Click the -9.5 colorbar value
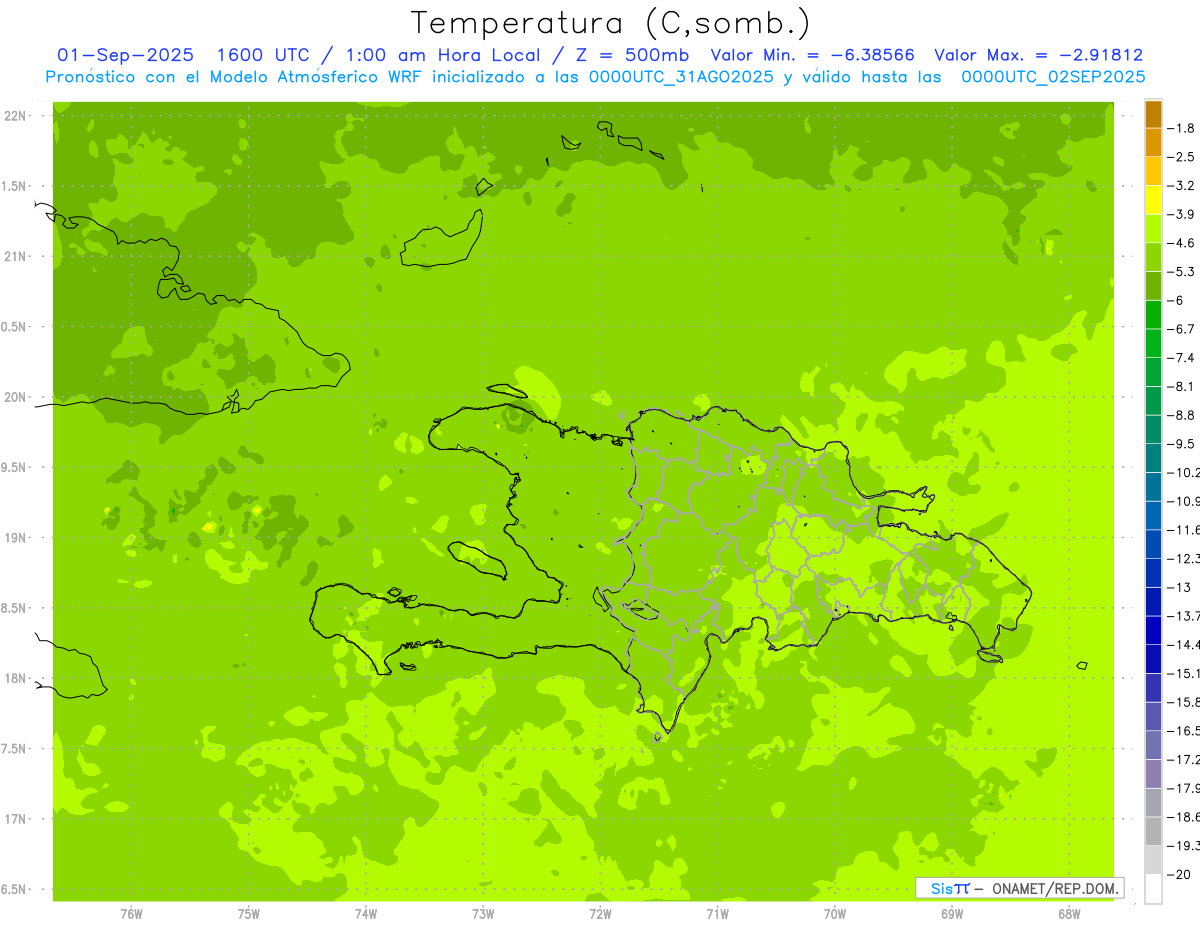Screen dimensions: 1200x927 pyautogui.click(x=1181, y=444)
